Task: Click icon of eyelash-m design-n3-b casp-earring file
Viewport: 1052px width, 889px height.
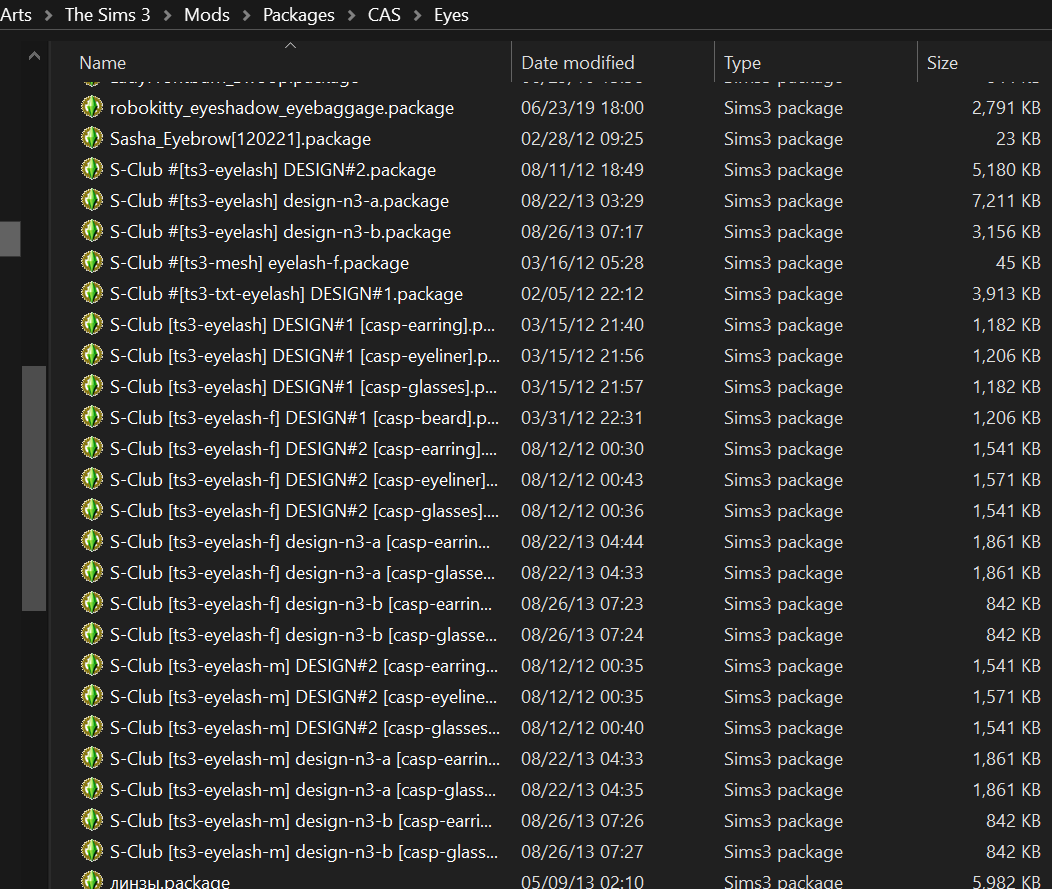Action: (x=92, y=820)
